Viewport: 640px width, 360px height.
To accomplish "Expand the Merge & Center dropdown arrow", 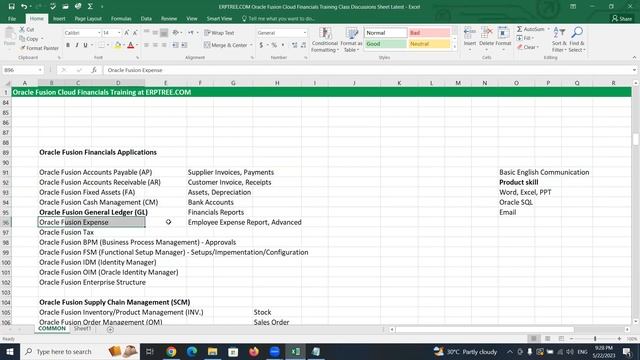I will coord(251,45).
